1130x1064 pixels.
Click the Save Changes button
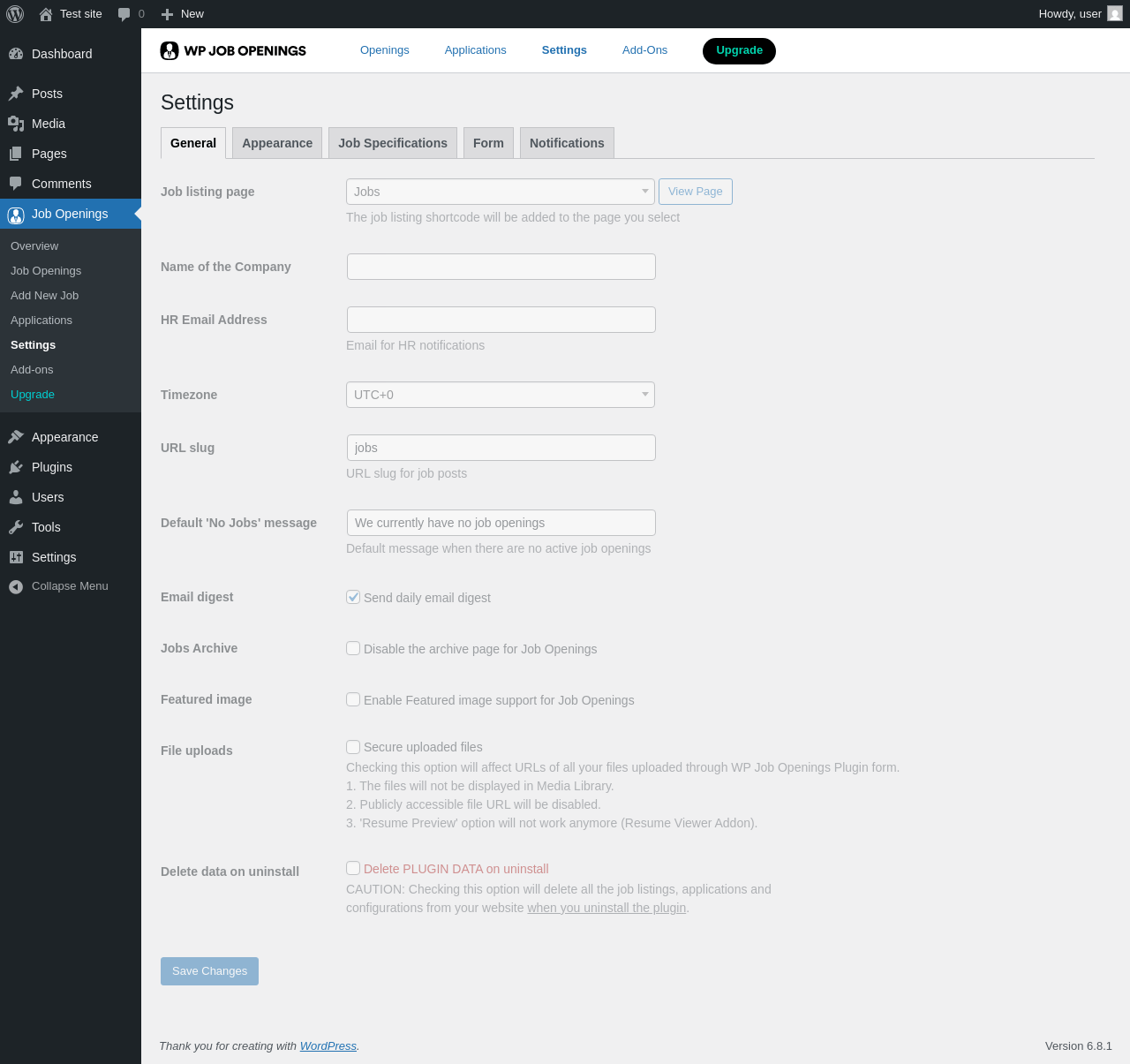click(209, 971)
